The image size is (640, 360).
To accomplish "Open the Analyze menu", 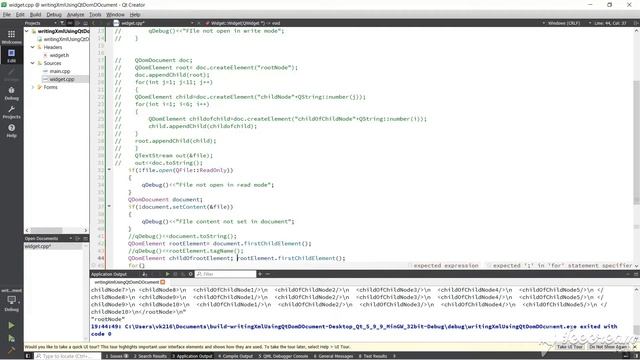I will tap(76, 14).
